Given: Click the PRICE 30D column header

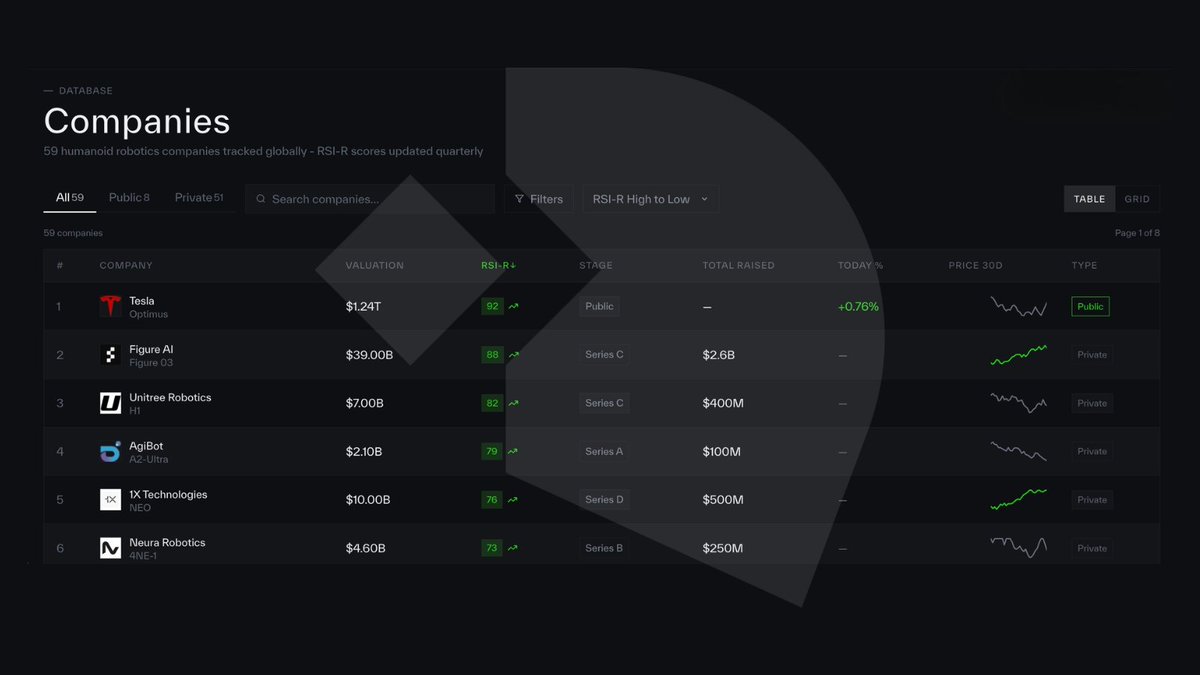Looking at the screenshot, I should [976, 266].
